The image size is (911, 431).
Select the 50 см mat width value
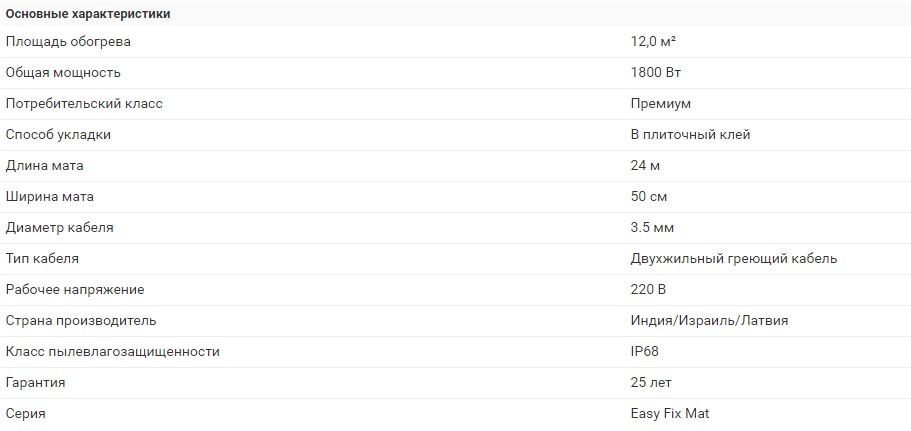pos(649,197)
